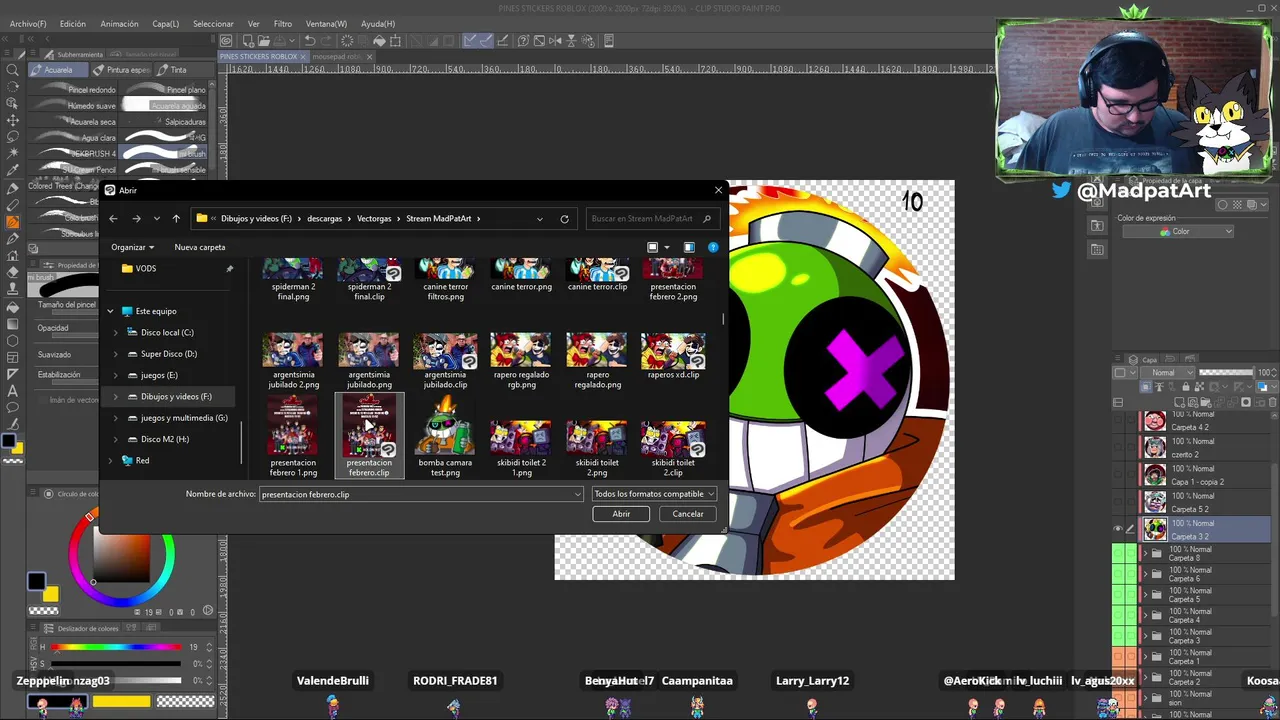This screenshot has height=720, width=1280.
Task: Select the Lasso selection tool
Action: coord(12,136)
